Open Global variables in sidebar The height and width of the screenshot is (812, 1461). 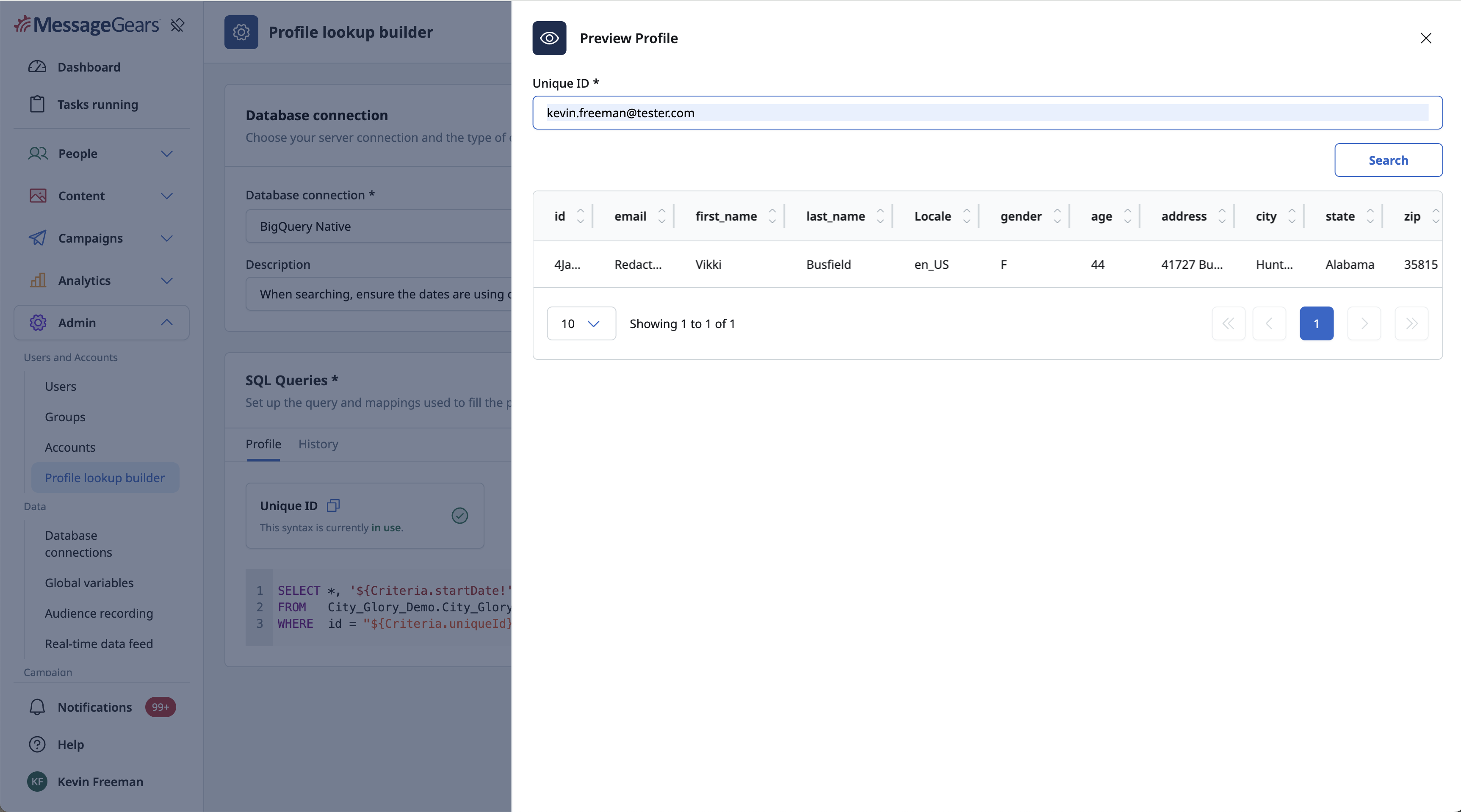(90, 583)
